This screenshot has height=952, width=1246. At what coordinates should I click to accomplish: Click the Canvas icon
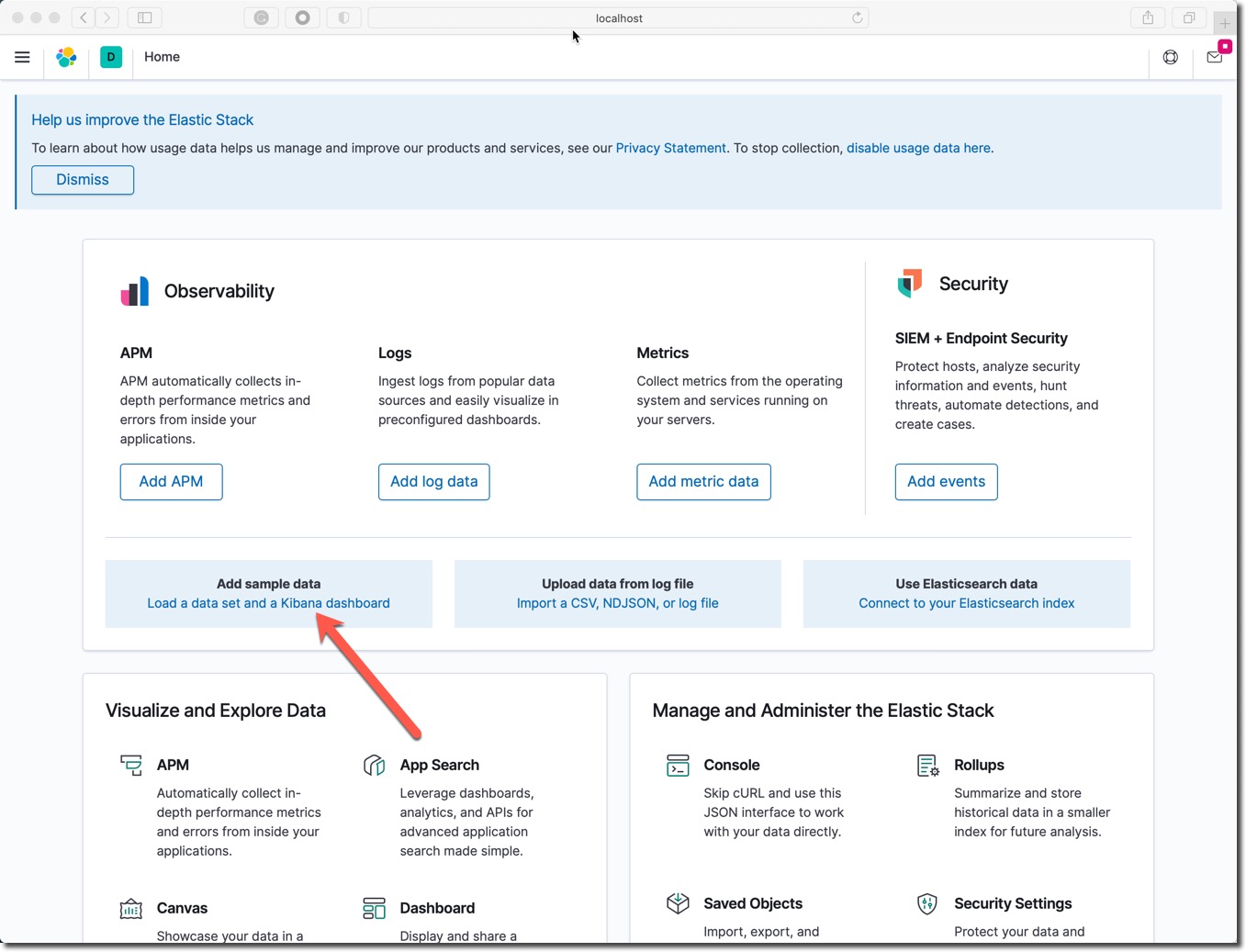pos(131,909)
